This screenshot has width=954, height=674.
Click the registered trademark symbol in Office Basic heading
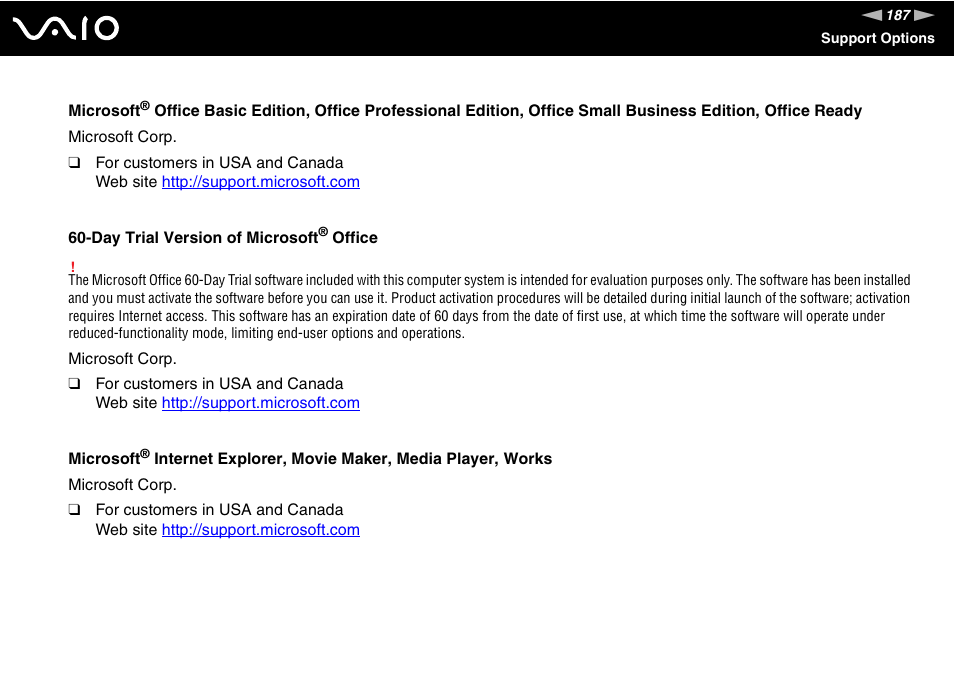click(x=145, y=105)
